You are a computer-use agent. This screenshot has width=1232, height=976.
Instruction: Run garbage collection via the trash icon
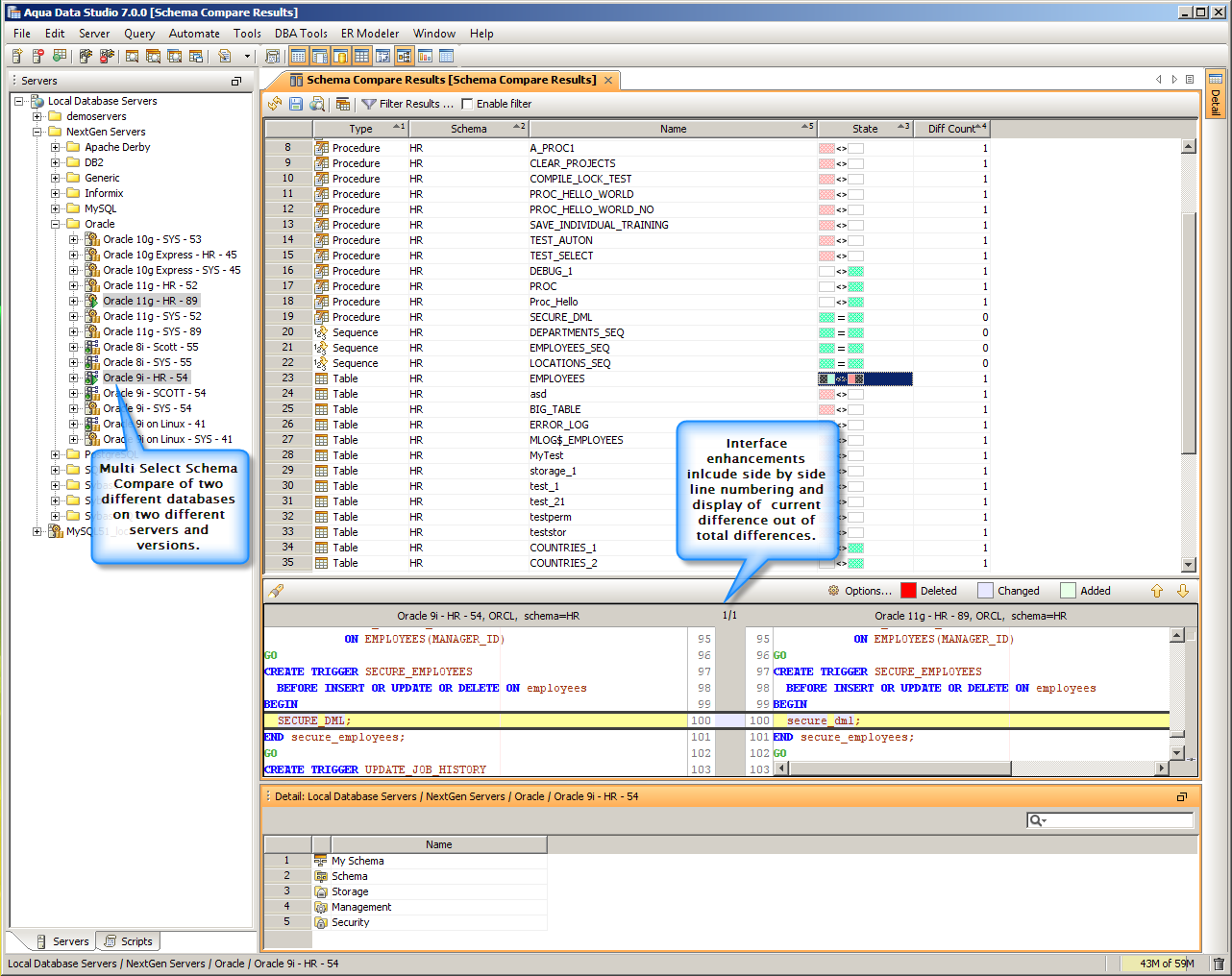tap(1219, 964)
